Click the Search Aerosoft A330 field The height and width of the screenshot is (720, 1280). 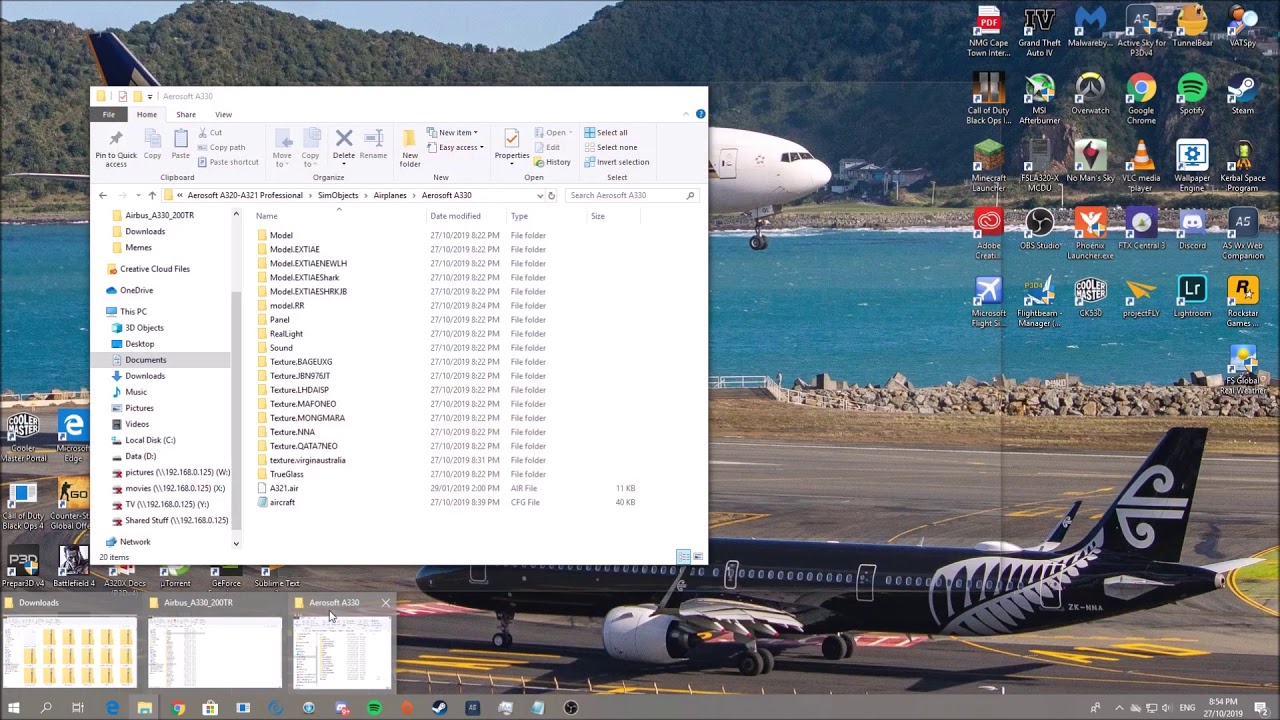(631, 195)
